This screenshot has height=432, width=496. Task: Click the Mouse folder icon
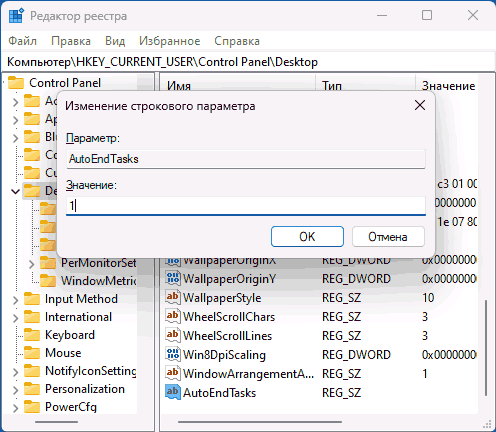(x=32, y=353)
